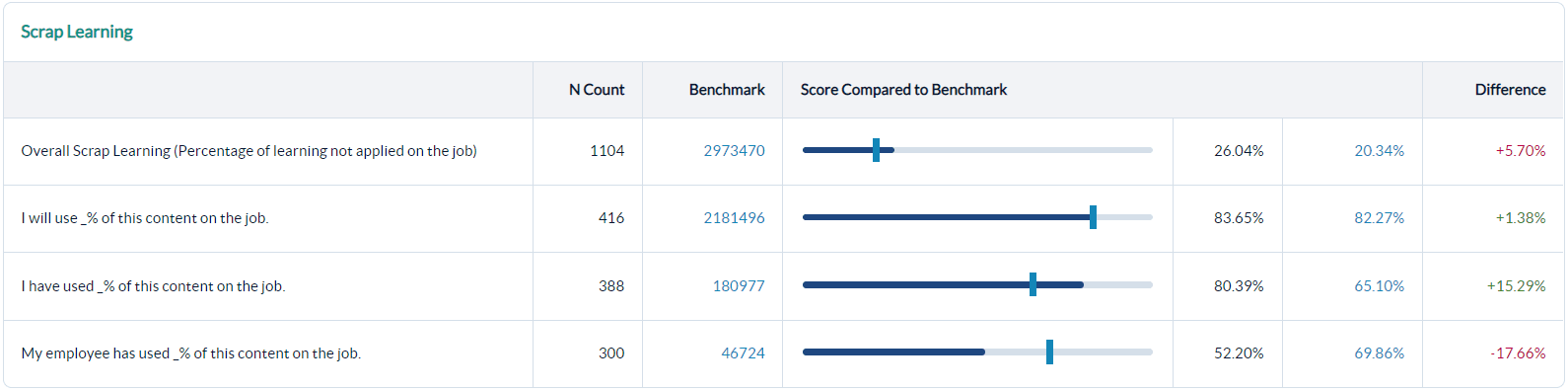
Task: Click the difference value +15.29%
Action: pyautogui.click(x=1517, y=286)
